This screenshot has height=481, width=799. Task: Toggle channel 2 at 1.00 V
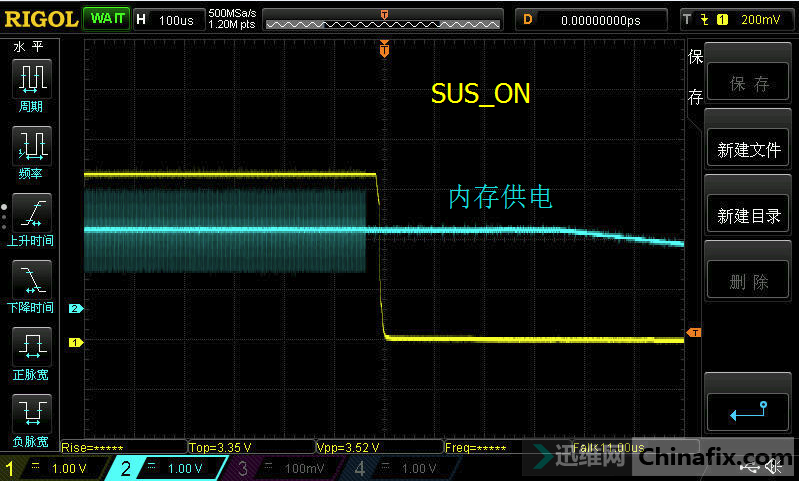pyautogui.click(x=170, y=468)
